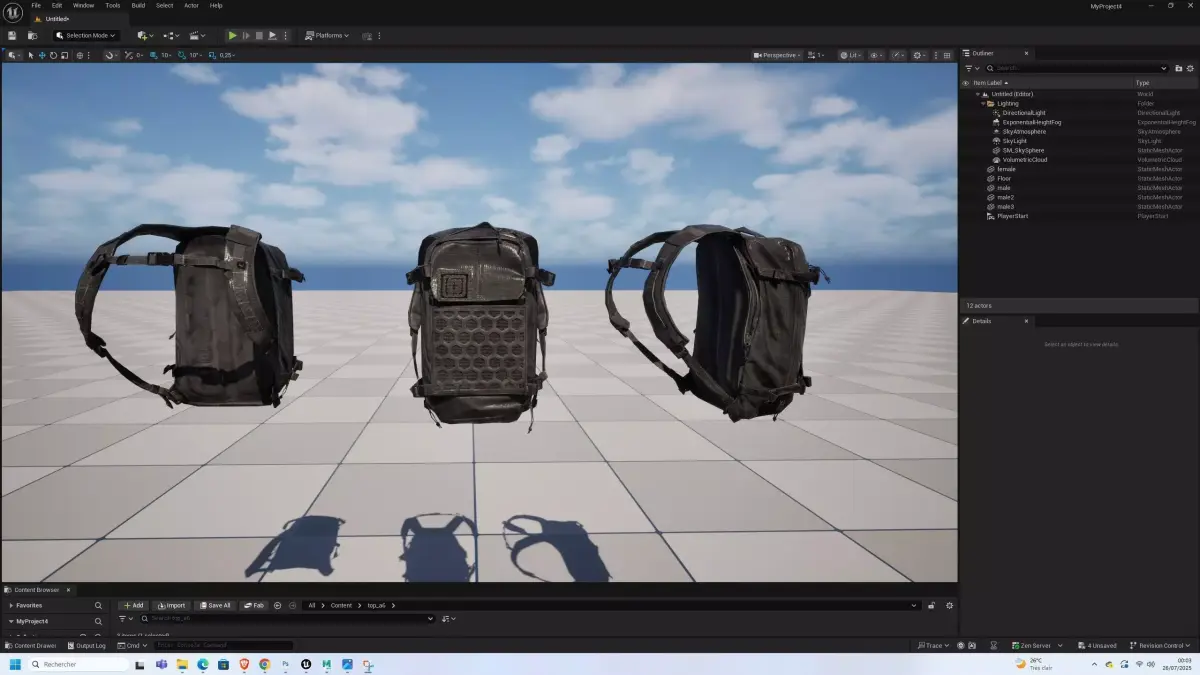1200x675 pixels.
Task: Open Unreal Engine taskbar icon
Action: click(306, 664)
